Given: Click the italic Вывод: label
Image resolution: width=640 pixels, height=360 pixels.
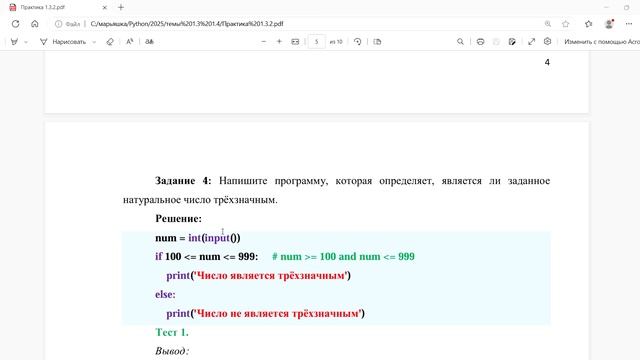Looking at the screenshot, I should (x=172, y=351).
